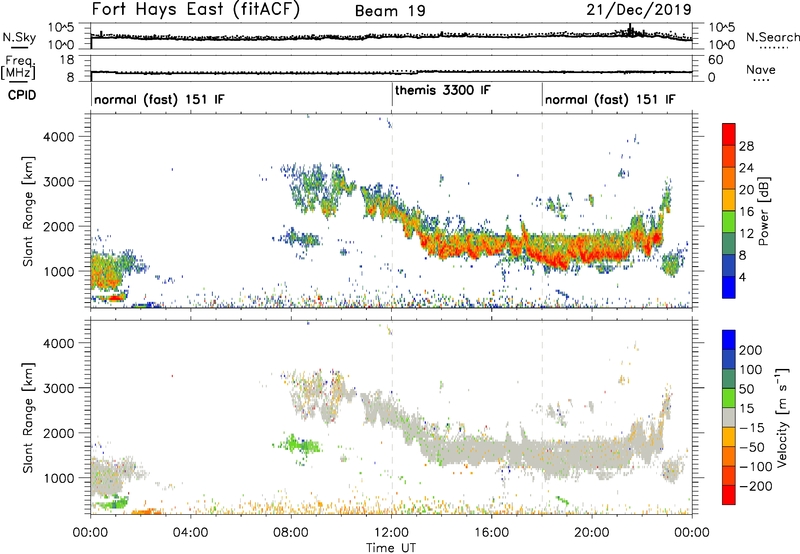Click the '4' tick on the Power scale
This screenshot has height=554, width=800.
tap(743, 277)
